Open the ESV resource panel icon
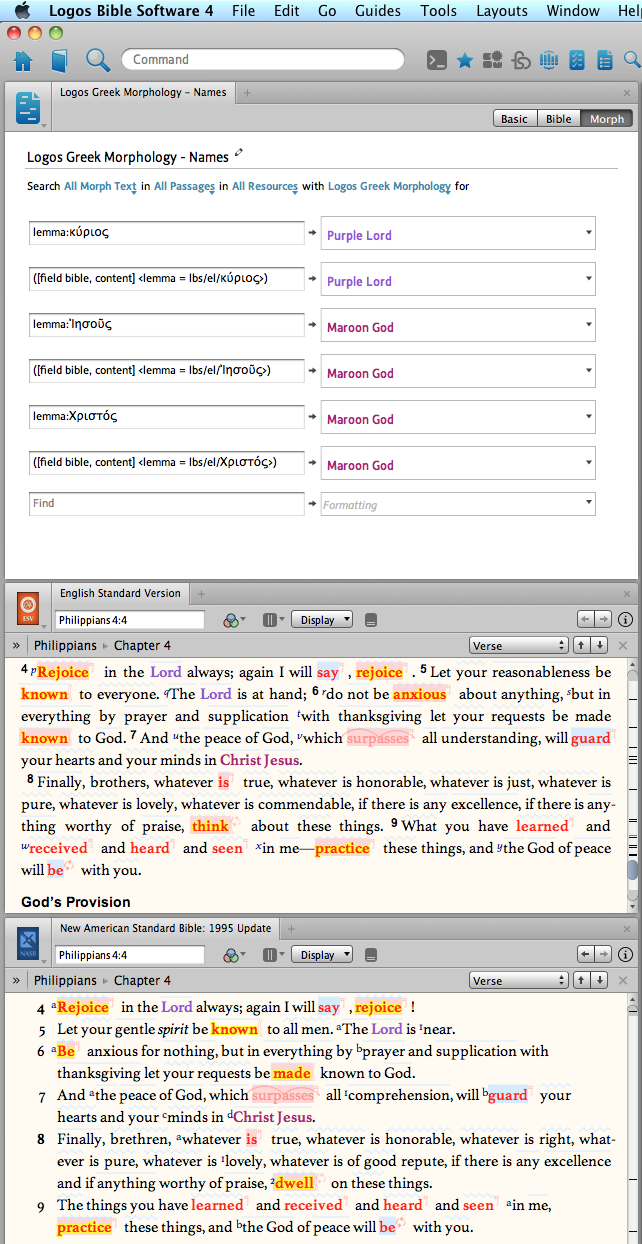Viewport: 642px width, 1244px height. [28, 608]
